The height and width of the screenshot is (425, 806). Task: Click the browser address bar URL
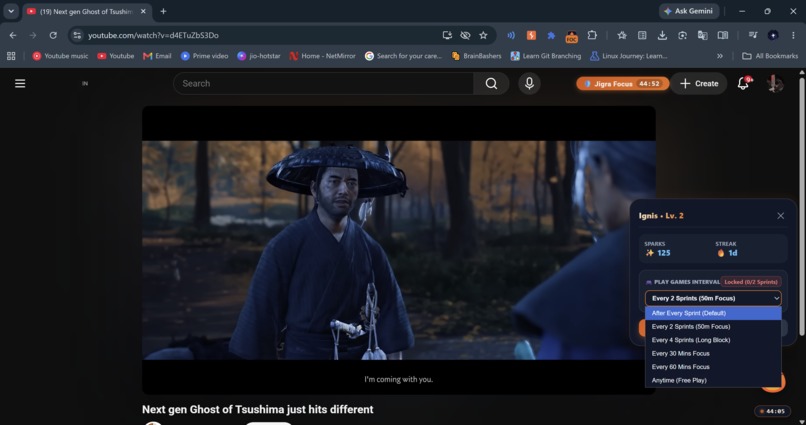click(153, 35)
